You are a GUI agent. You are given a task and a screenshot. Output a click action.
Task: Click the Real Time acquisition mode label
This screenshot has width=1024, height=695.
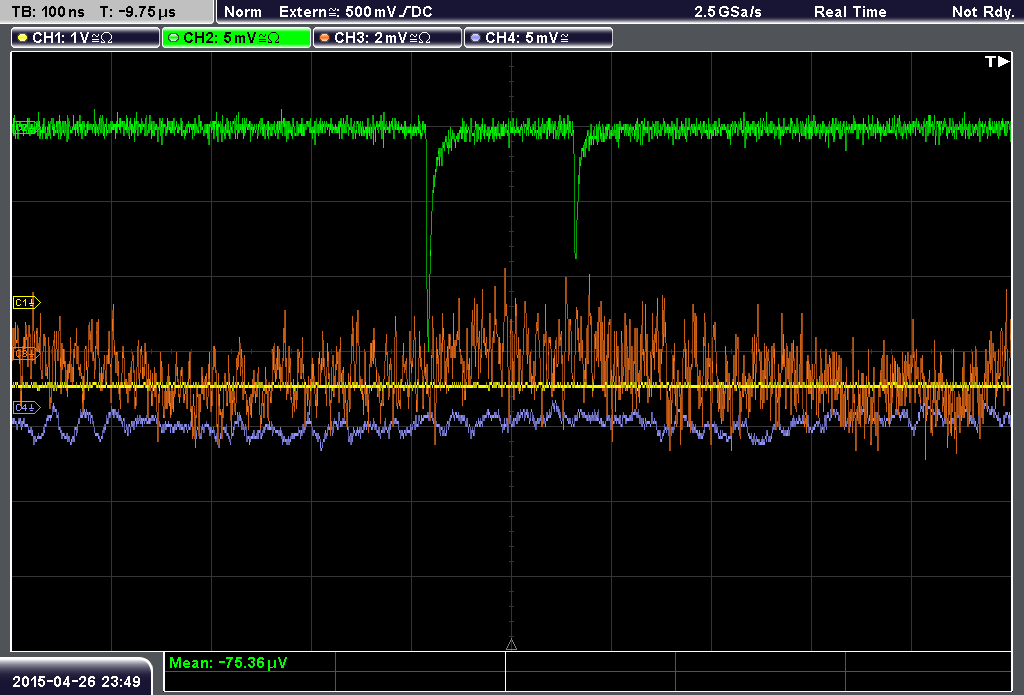tap(850, 12)
